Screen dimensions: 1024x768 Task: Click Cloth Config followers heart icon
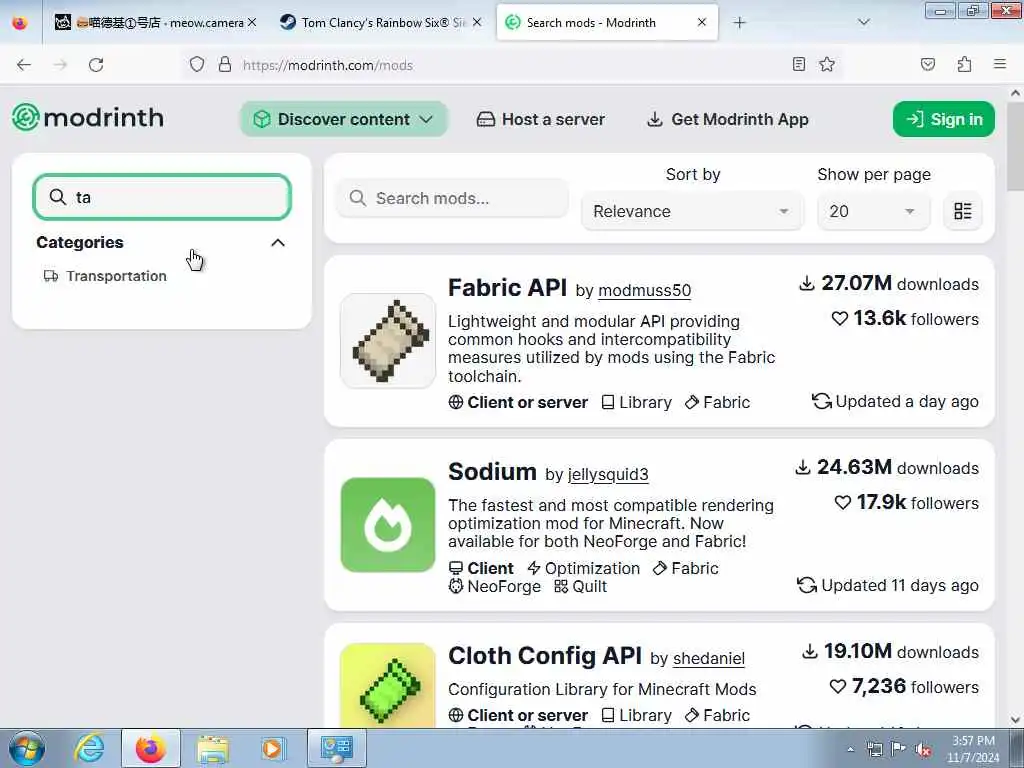point(837,686)
